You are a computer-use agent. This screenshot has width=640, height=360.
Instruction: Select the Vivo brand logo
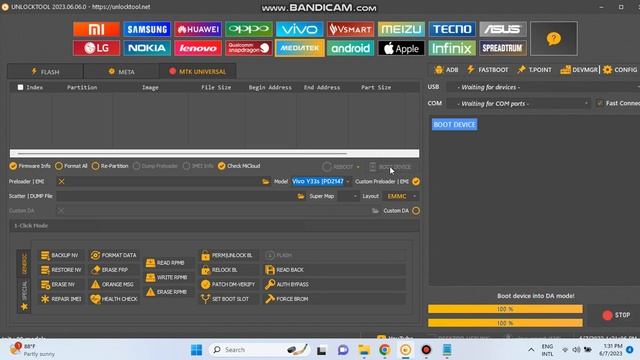[300, 29]
